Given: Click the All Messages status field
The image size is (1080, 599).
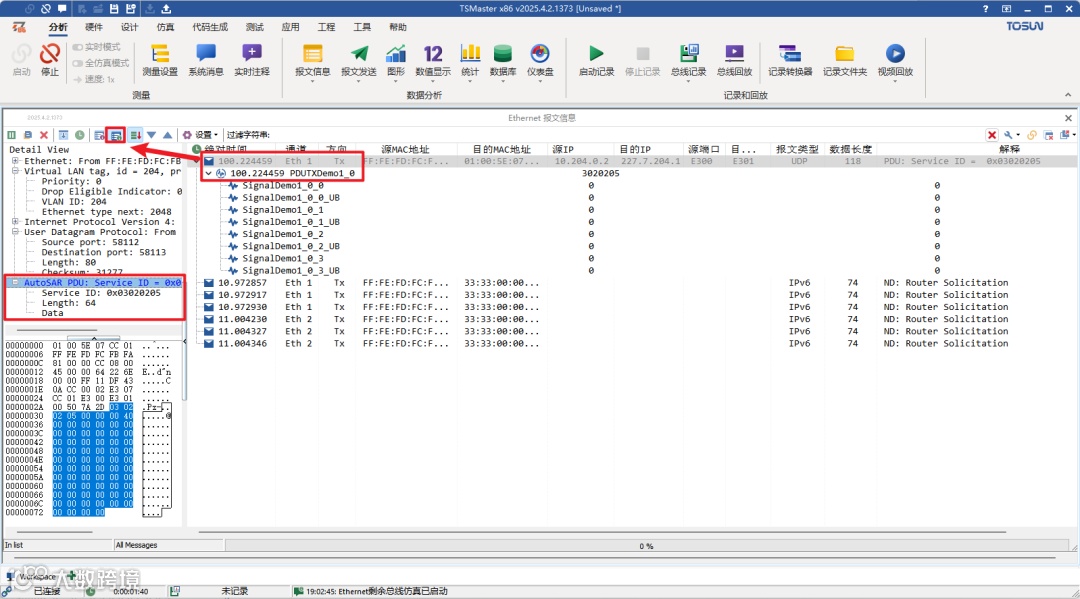Looking at the screenshot, I should (x=169, y=545).
